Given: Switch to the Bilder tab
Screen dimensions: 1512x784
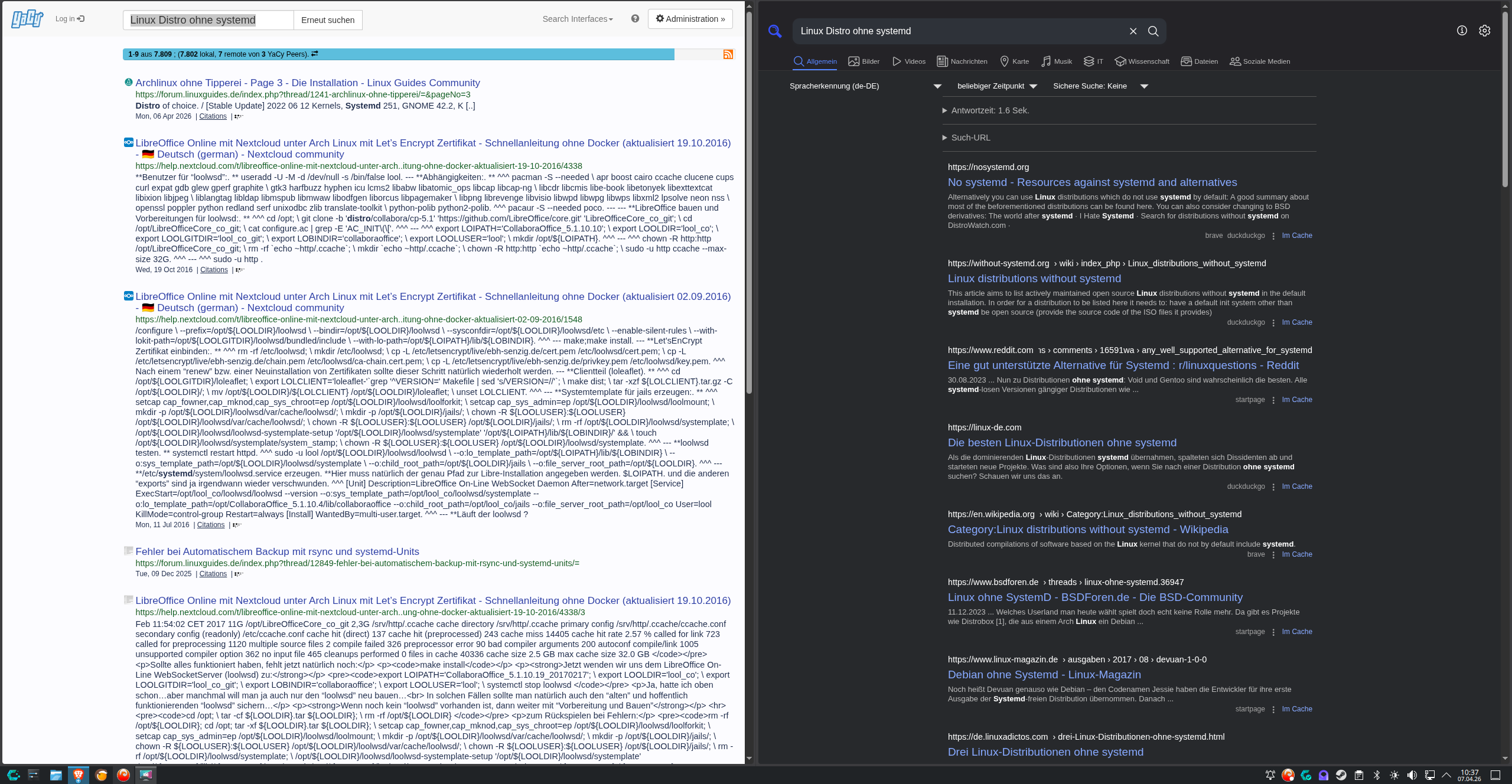Looking at the screenshot, I should point(863,61).
